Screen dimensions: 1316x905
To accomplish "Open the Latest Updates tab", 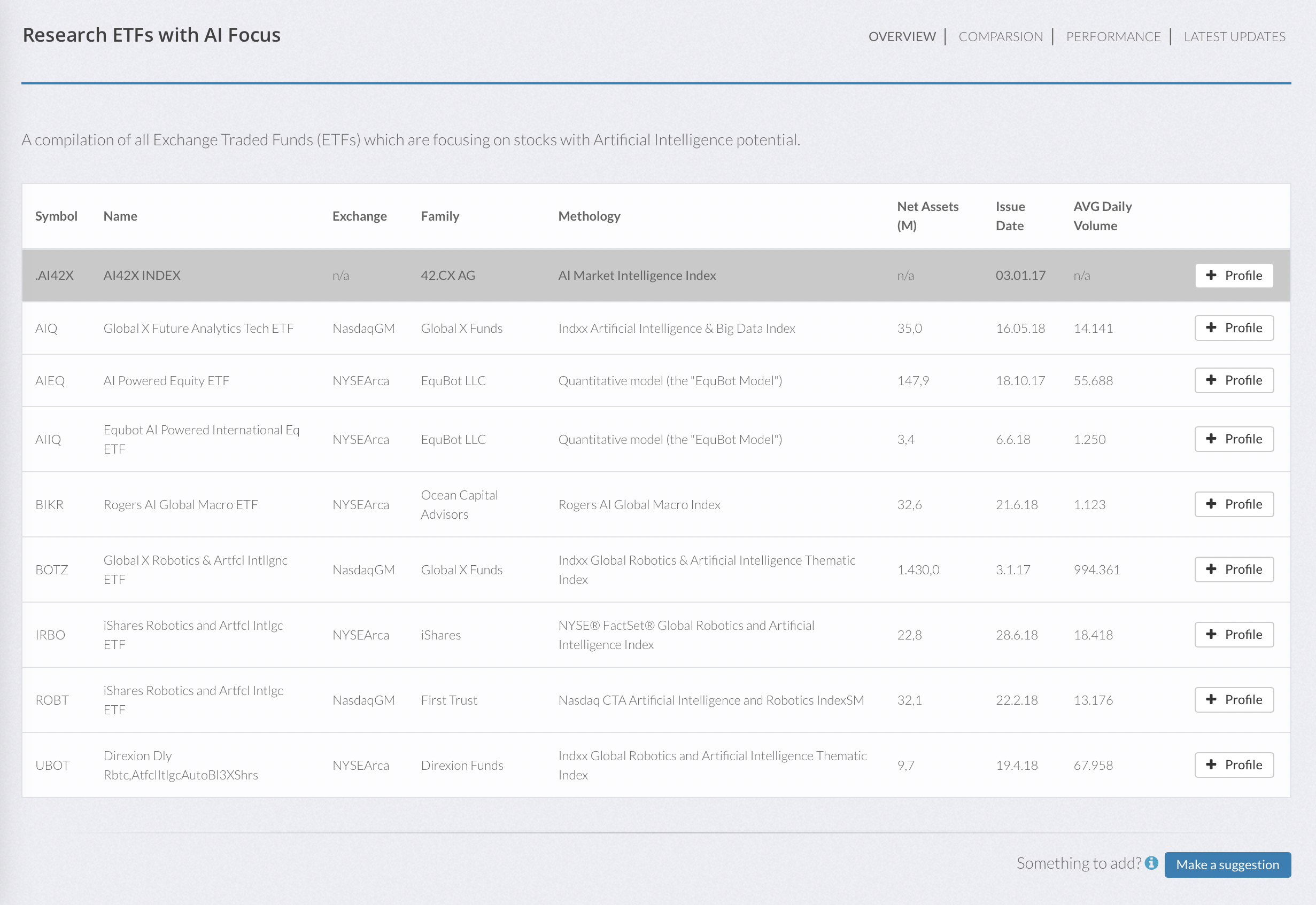I will [1234, 37].
